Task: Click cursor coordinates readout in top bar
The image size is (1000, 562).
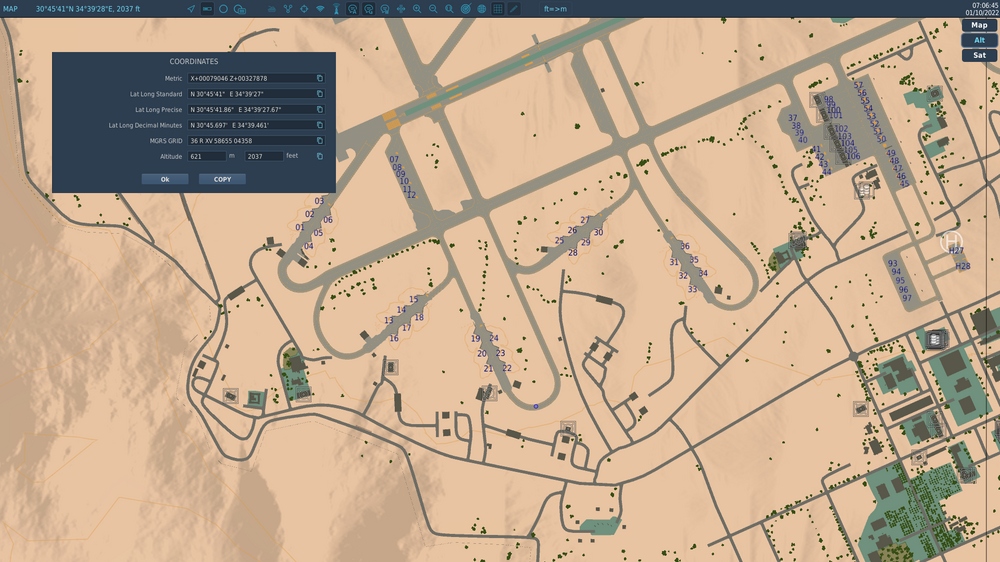Action: click(x=88, y=9)
